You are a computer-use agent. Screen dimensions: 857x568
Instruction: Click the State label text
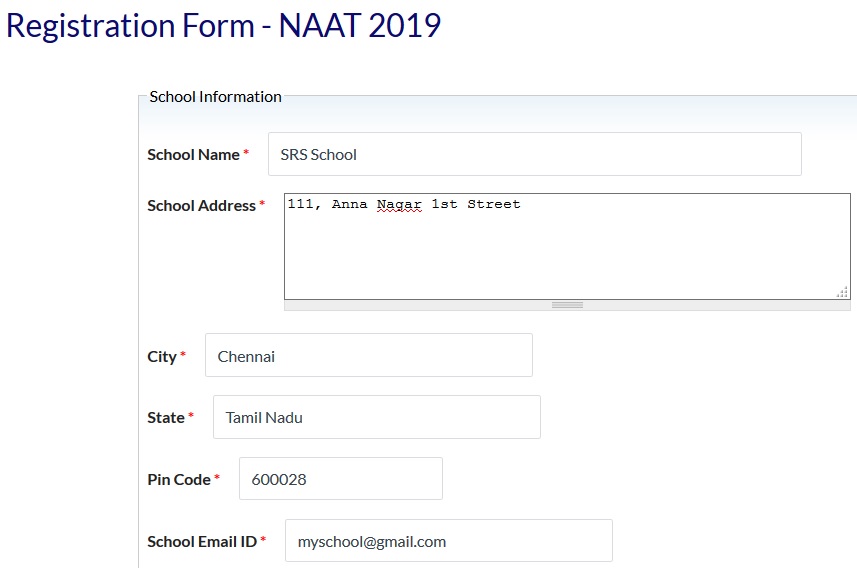(166, 417)
